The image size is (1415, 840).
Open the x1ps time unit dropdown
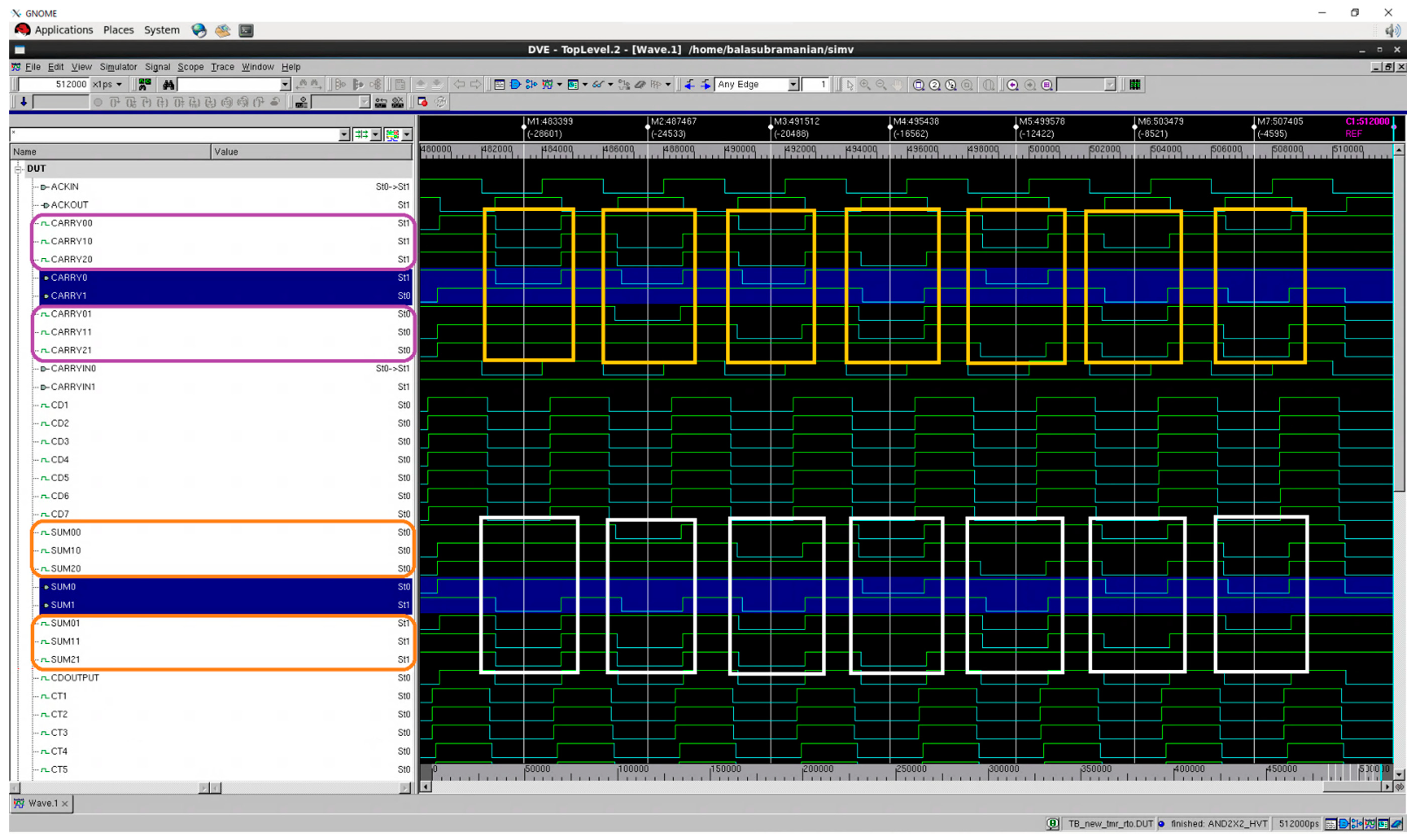pyautogui.click(x=119, y=85)
